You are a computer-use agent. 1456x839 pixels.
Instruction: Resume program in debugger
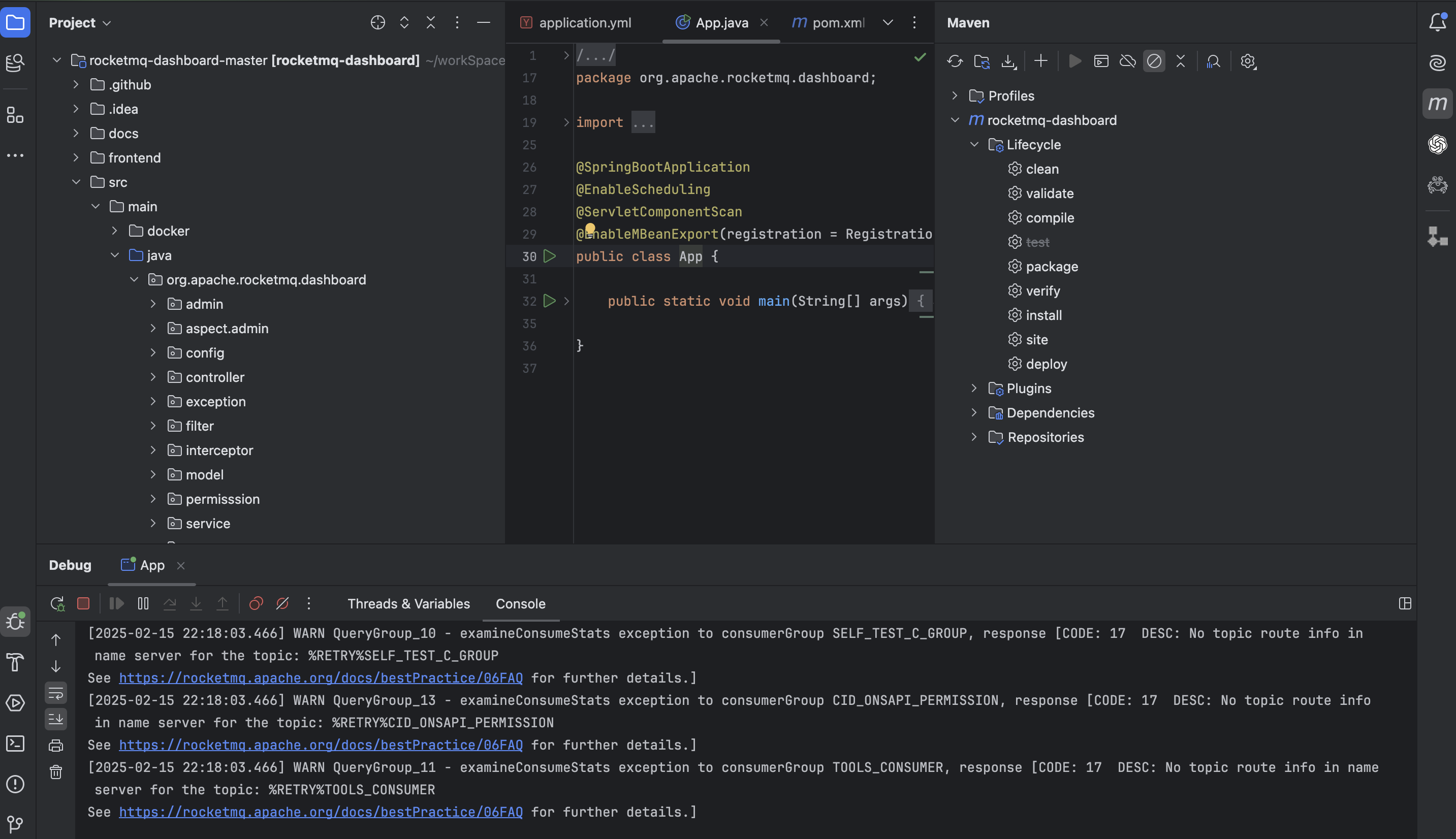(x=116, y=603)
